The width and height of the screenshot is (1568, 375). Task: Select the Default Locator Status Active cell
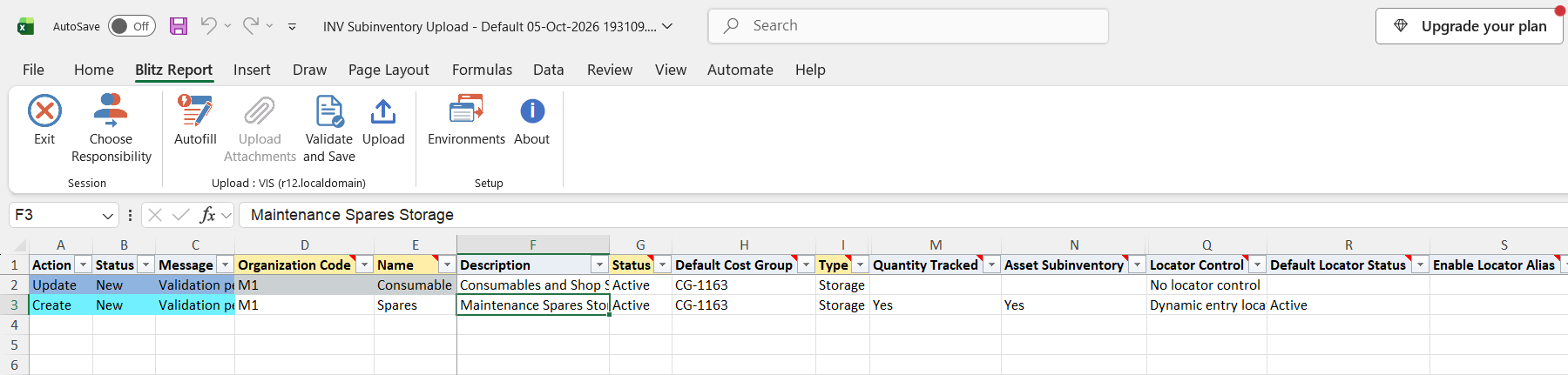pos(1348,305)
